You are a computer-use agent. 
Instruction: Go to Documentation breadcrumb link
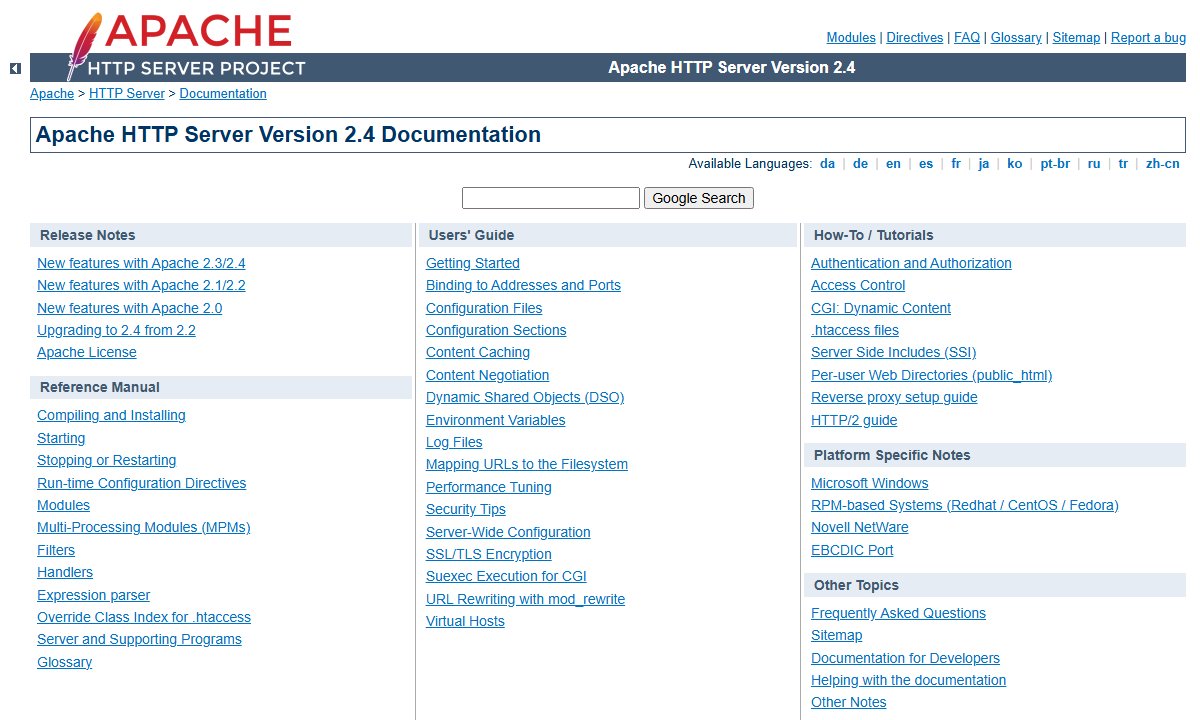(223, 94)
